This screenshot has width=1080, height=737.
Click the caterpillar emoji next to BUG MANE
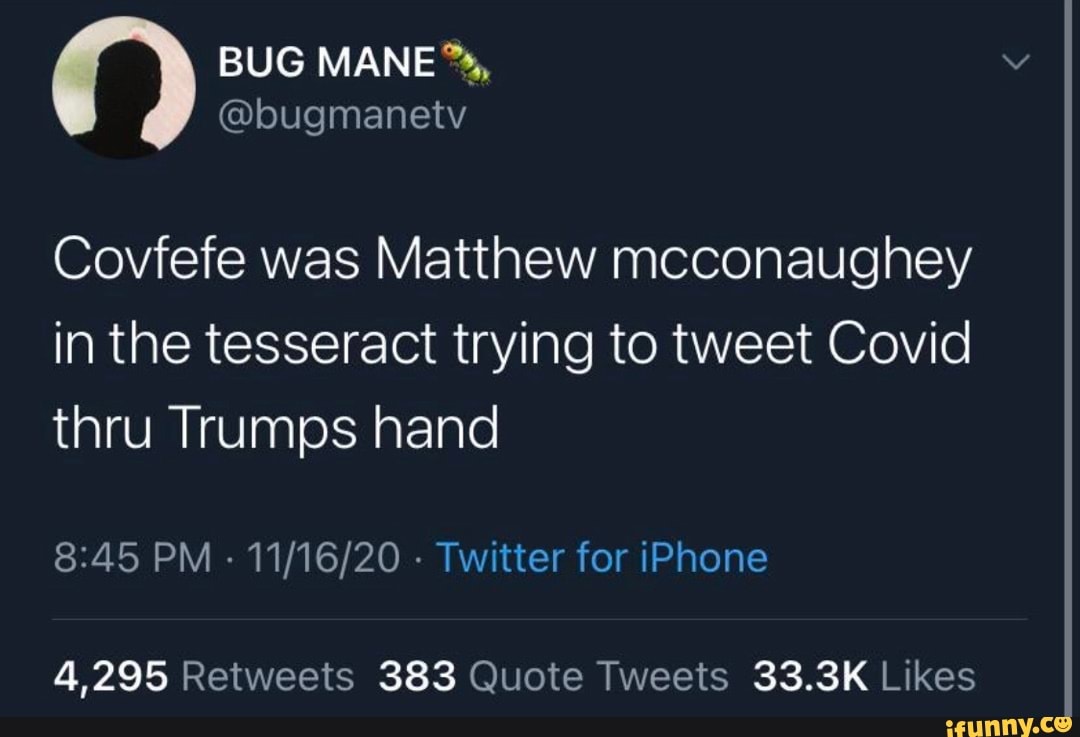coord(466,62)
